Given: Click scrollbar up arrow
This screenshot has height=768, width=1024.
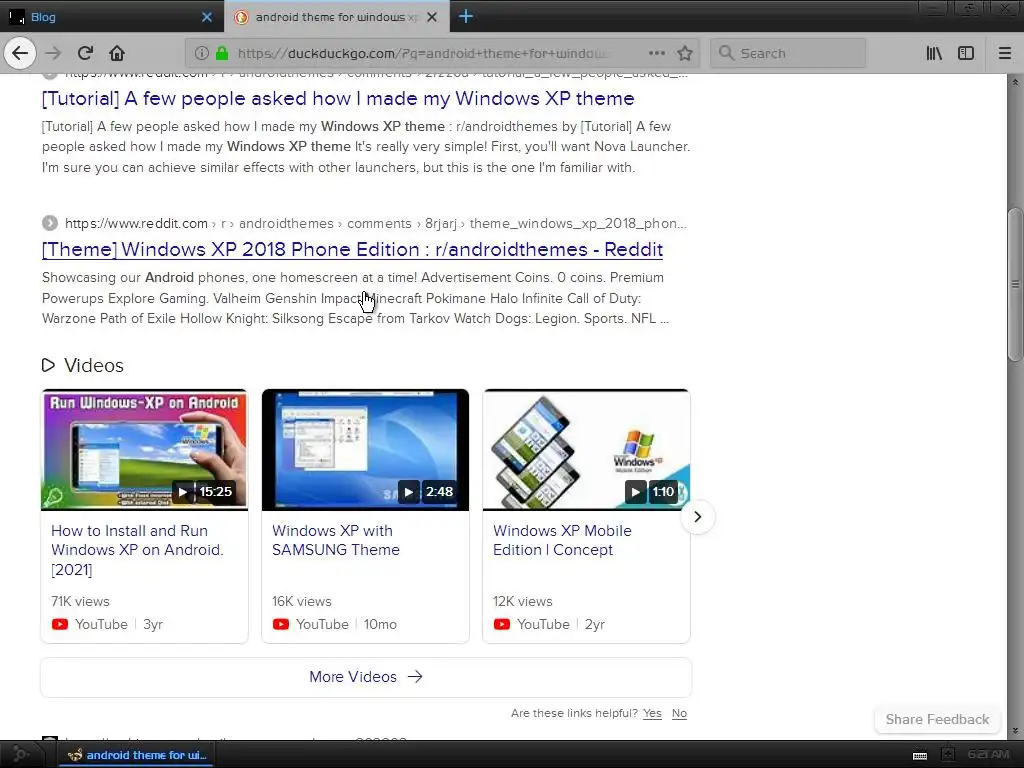Looking at the screenshot, I should click(x=1015, y=82).
